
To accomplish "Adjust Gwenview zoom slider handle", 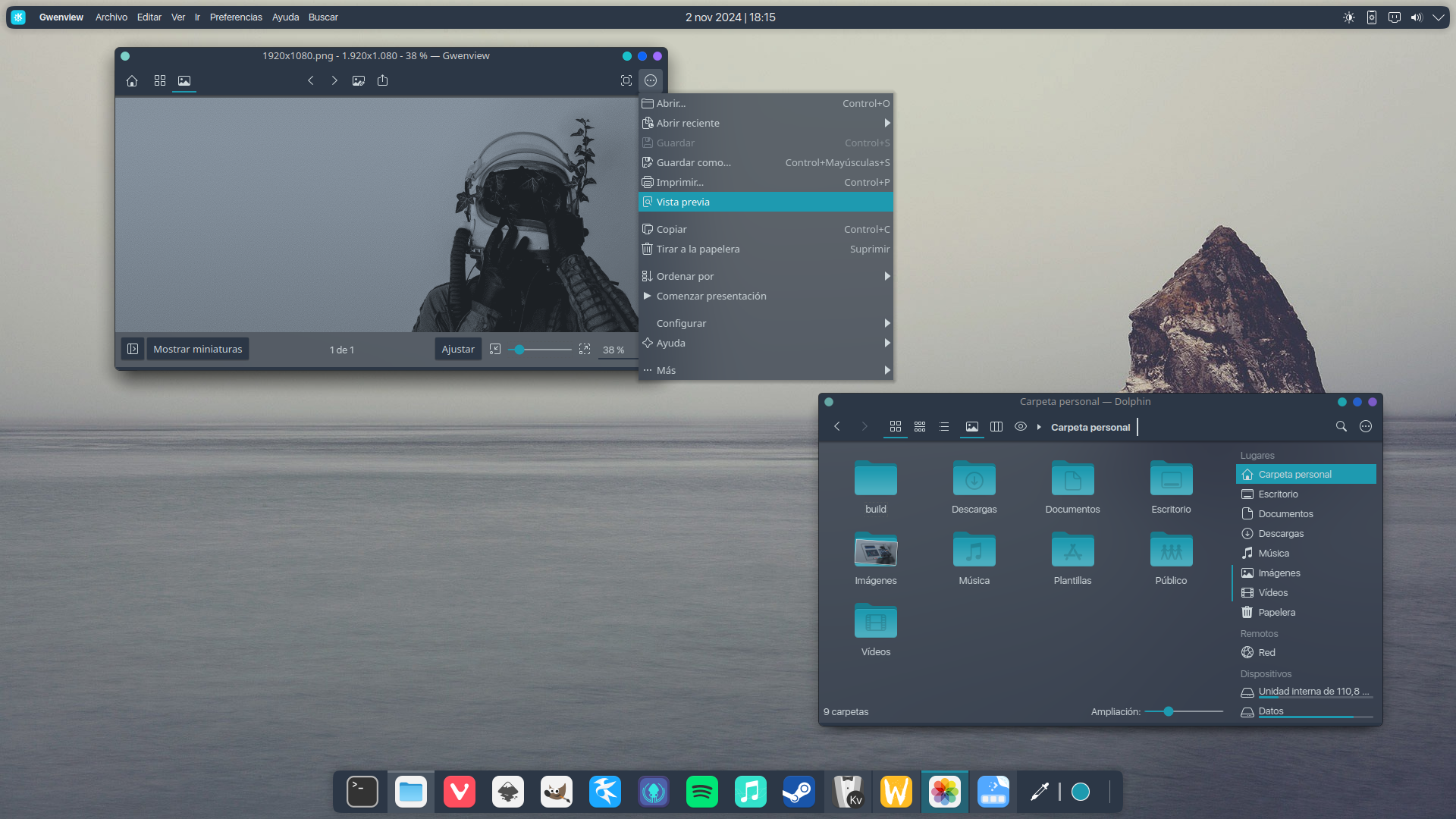I will pos(519,350).
